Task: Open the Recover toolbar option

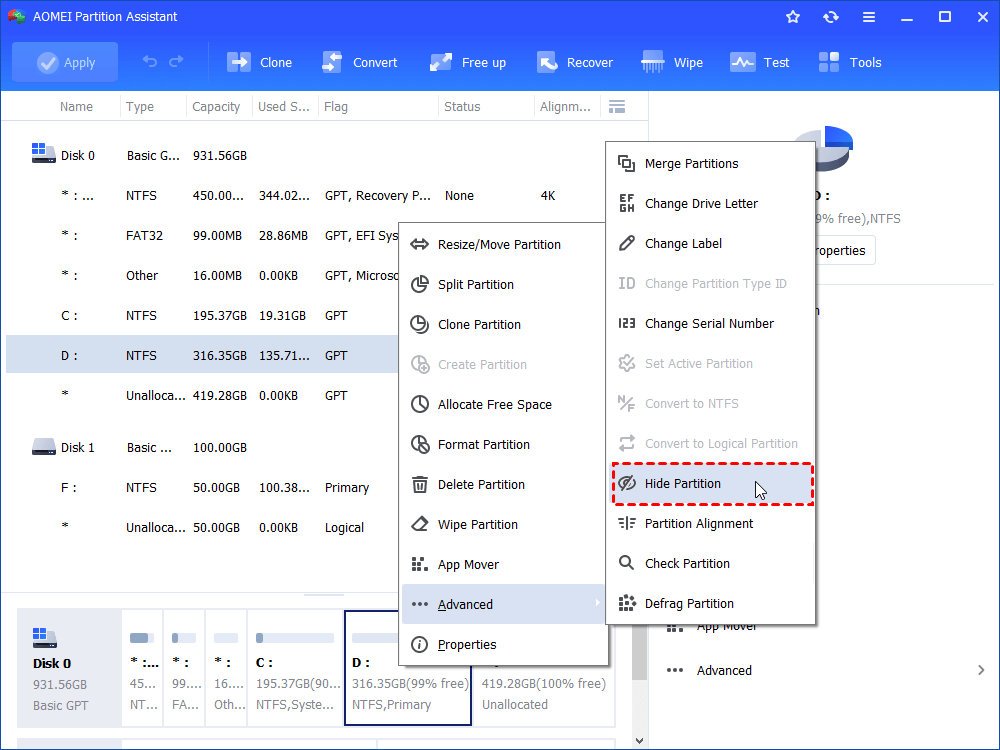Action: 575,62
